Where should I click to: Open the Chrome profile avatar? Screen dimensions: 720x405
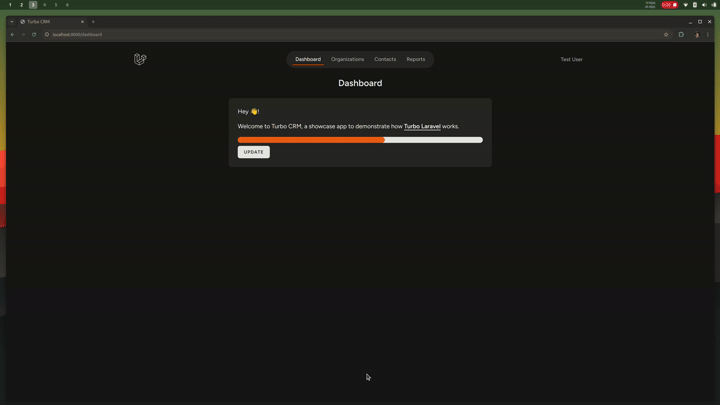point(697,34)
